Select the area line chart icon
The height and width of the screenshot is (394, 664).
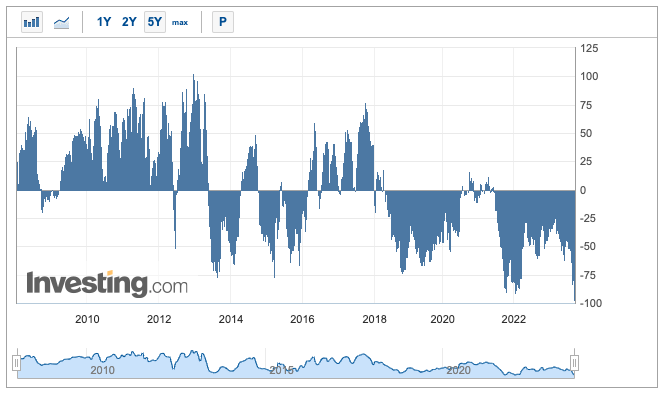pos(61,22)
